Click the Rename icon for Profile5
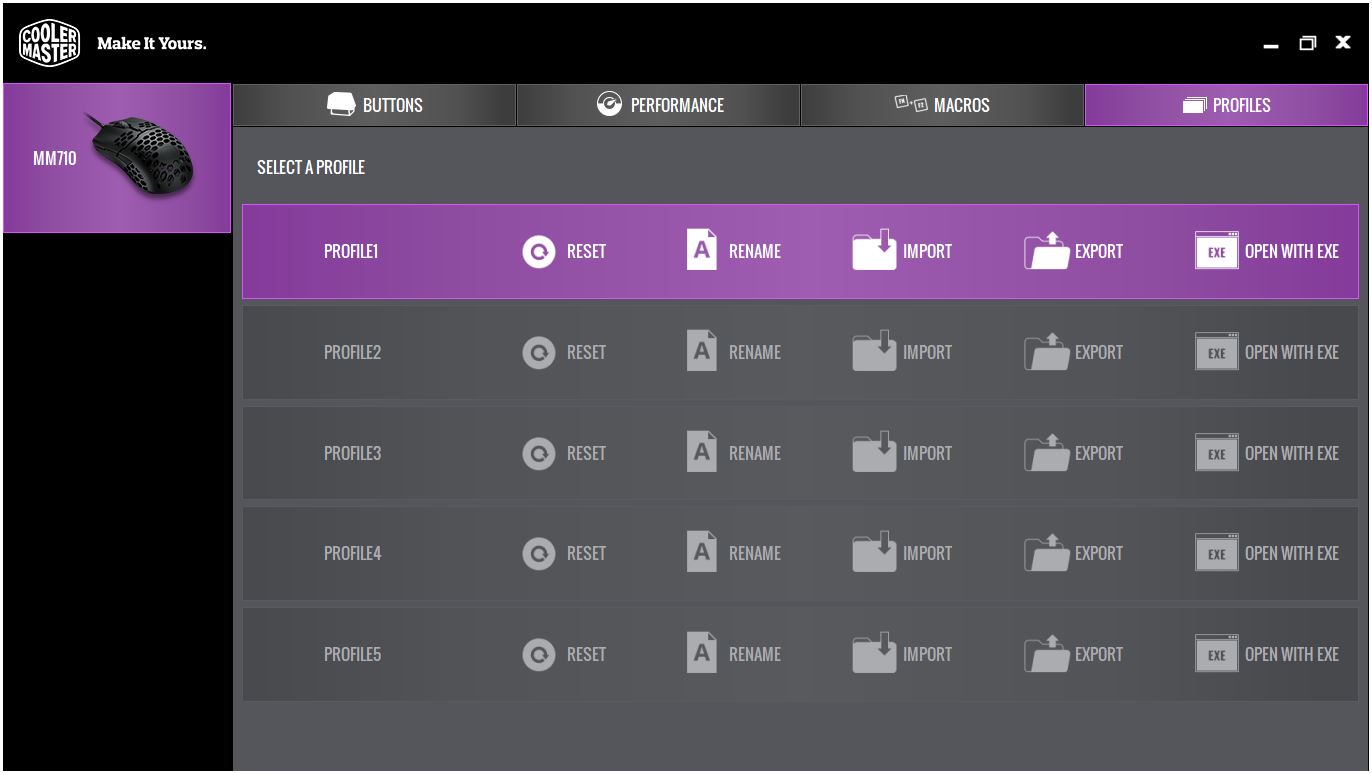 click(x=700, y=654)
